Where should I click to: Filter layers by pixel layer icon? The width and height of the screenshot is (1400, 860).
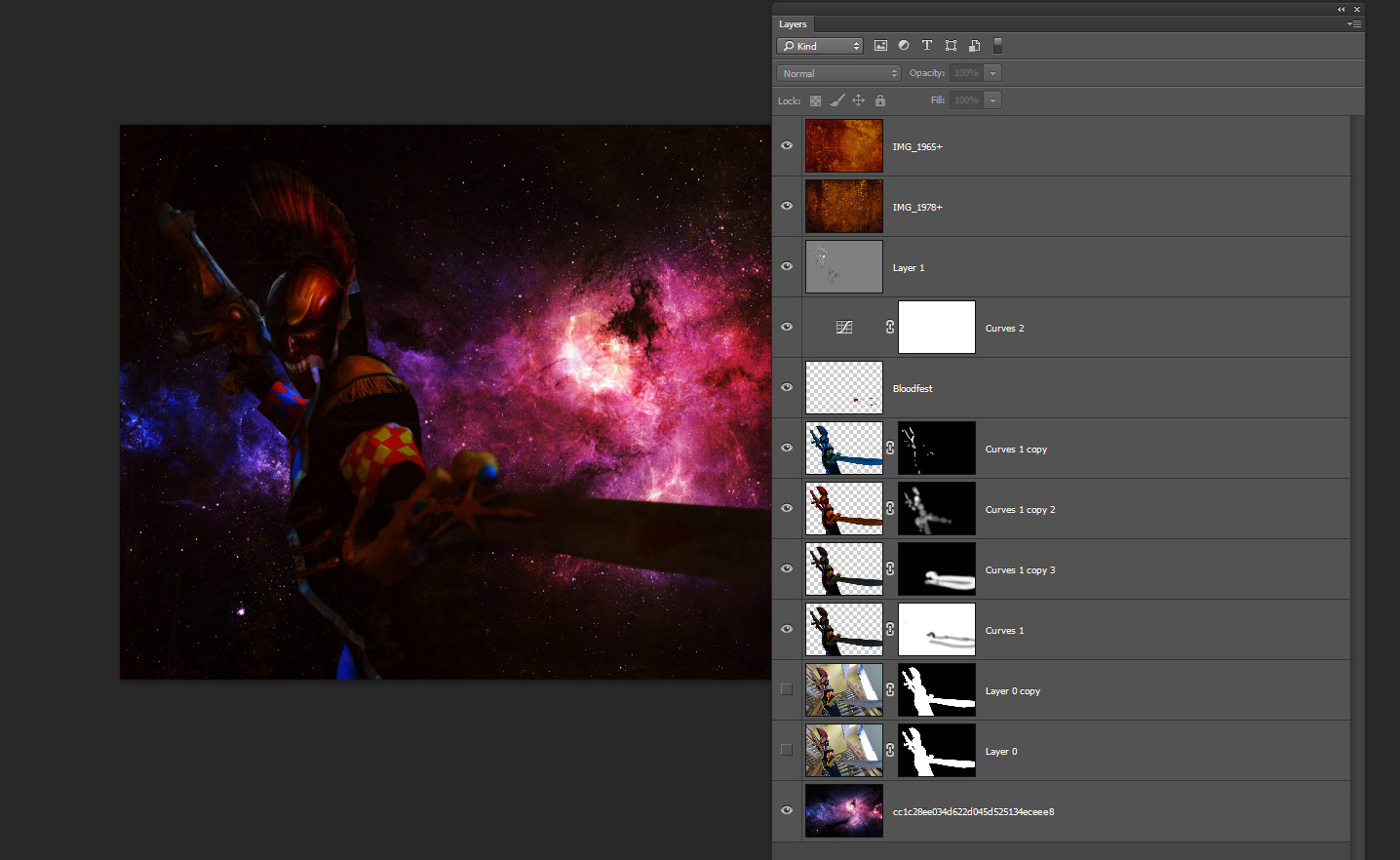click(x=880, y=46)
